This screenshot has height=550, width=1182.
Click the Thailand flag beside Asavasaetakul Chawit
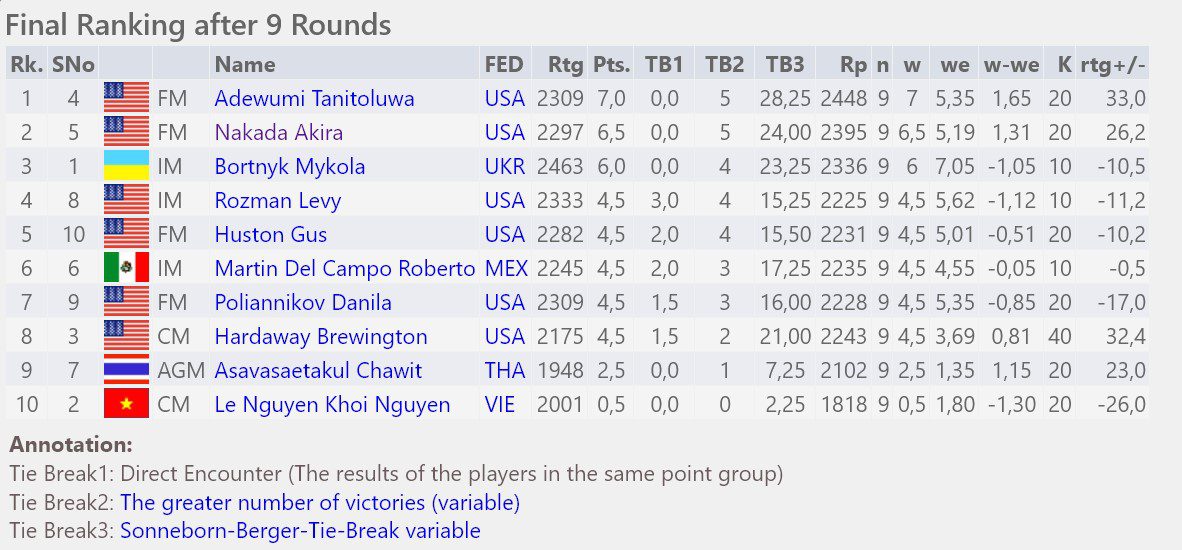pos(126,370)
